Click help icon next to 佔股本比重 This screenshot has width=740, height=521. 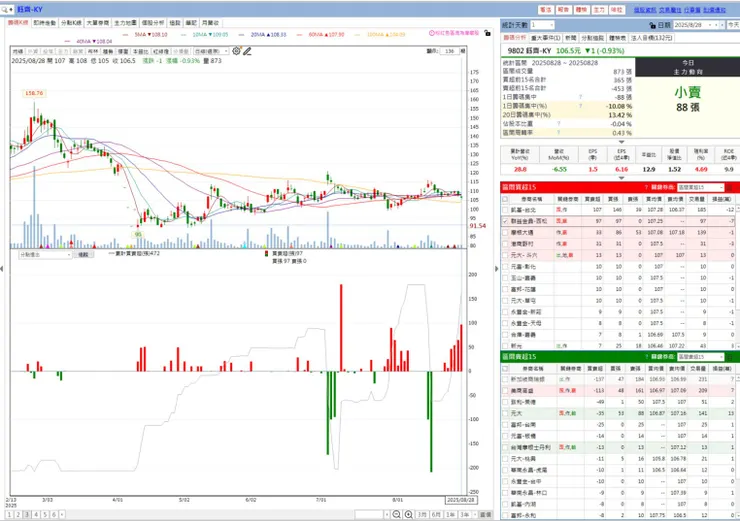point(558,124)
